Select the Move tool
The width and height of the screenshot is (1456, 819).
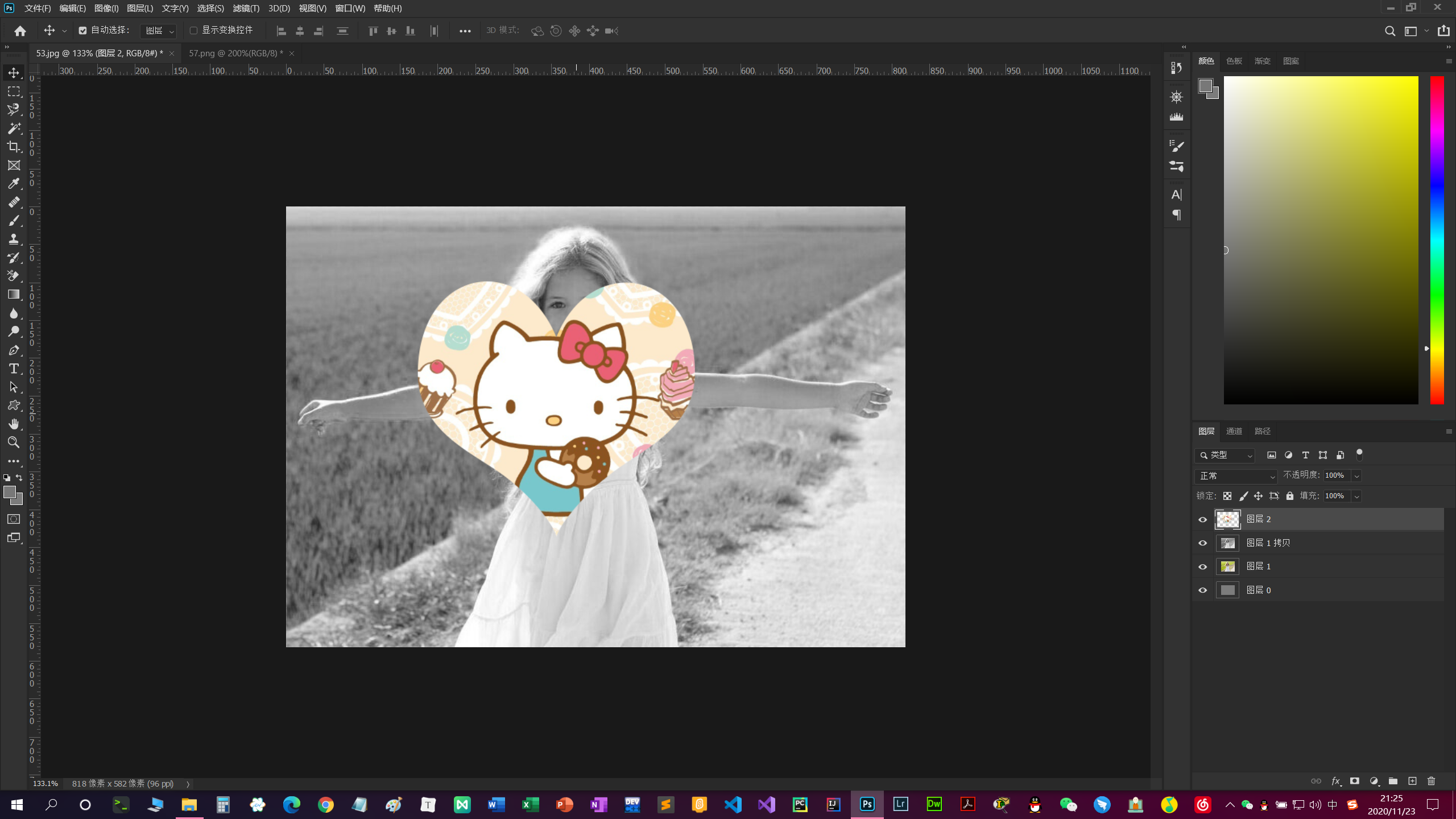(14, 73)
